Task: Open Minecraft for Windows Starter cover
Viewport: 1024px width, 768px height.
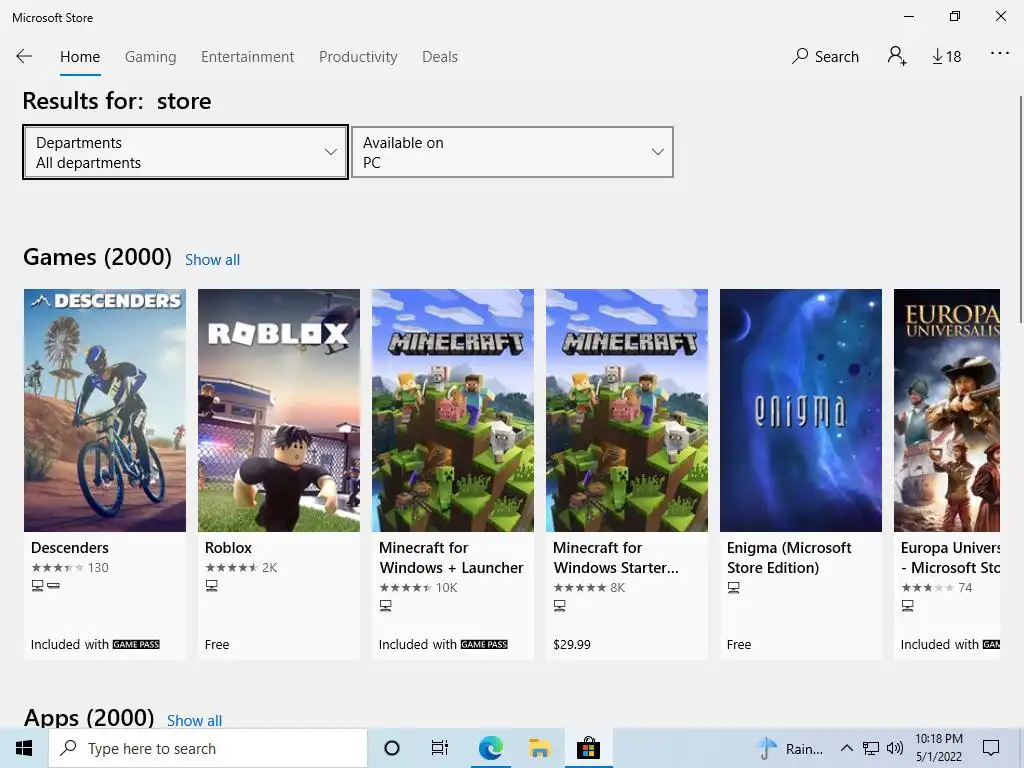Action: [x=627, y=410]
